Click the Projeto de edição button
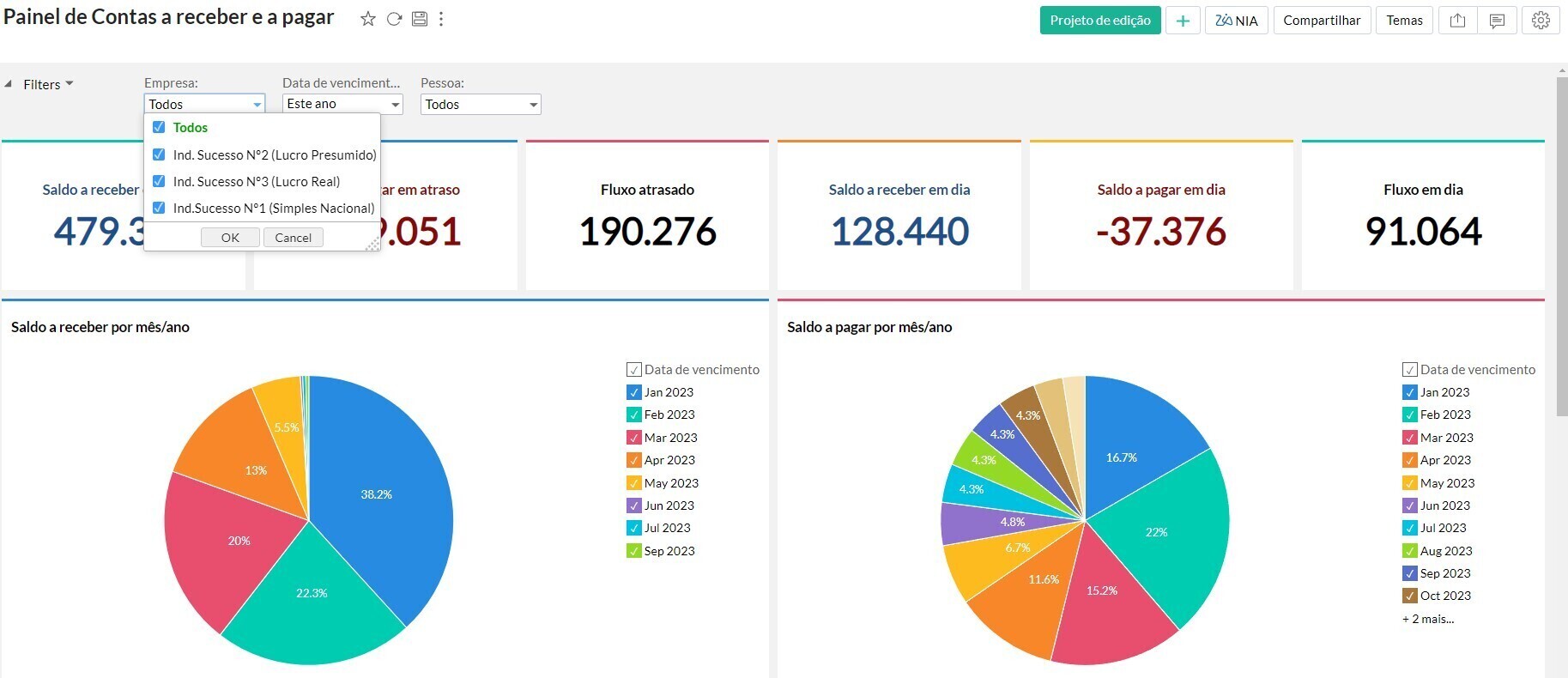Viewport: 1568px width, 678px height. (1099, 21)
